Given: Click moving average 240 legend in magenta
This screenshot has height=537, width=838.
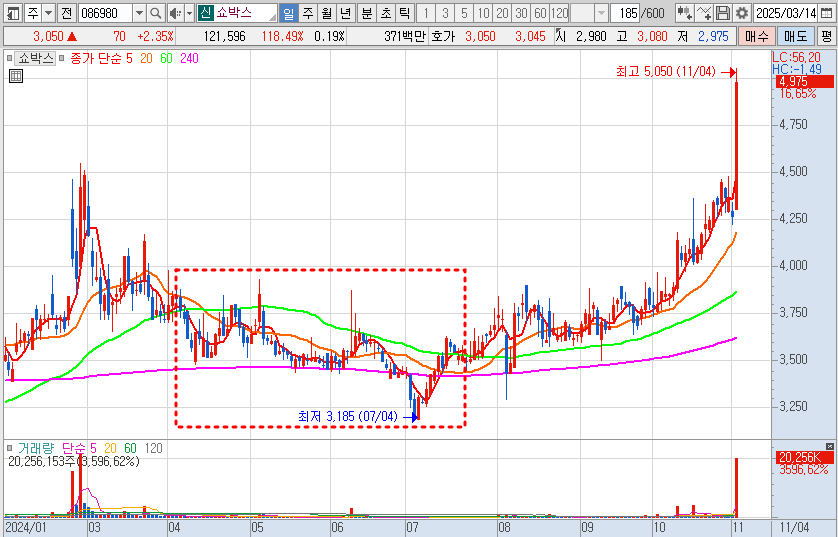Looking at the screenshot, I should [x=189, y=58].
